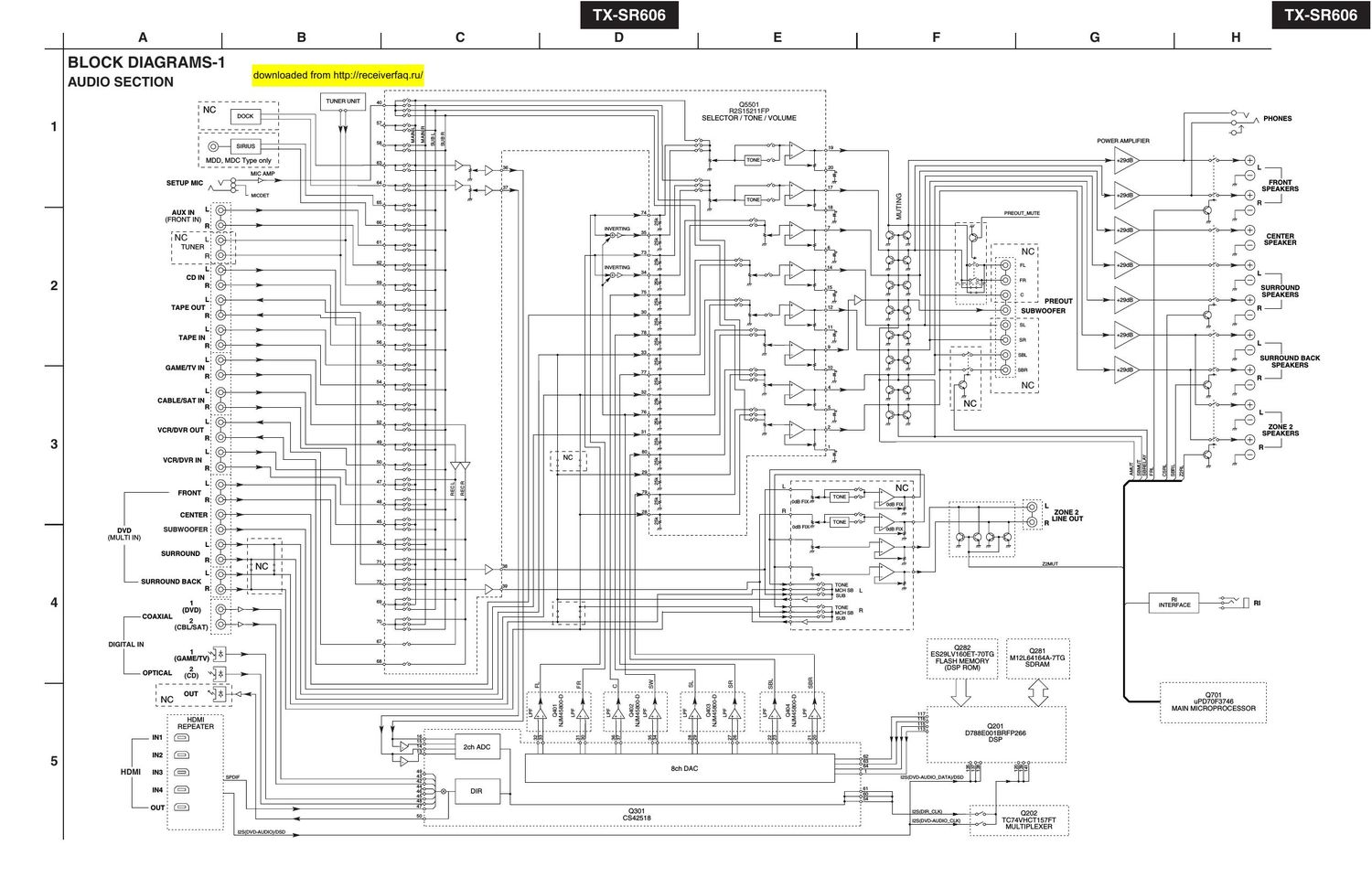Click the Q281 M12L64164A-7TG SDRAM block
Viewport: 1372px width, 888px height.
tap(1038, 658)
